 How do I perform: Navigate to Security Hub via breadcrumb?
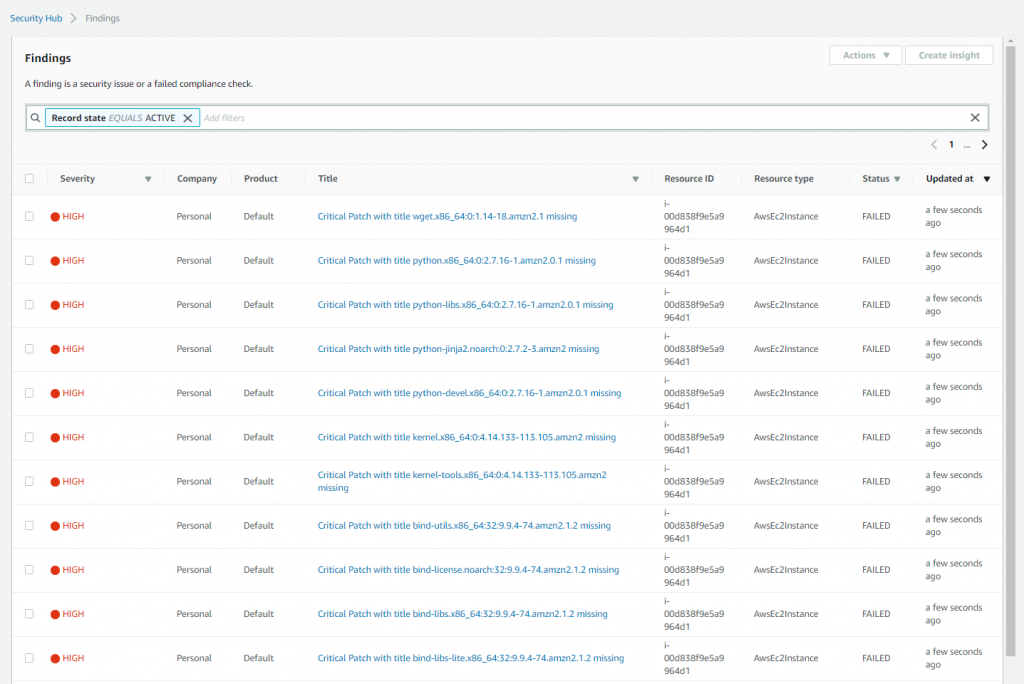(36, 17)
